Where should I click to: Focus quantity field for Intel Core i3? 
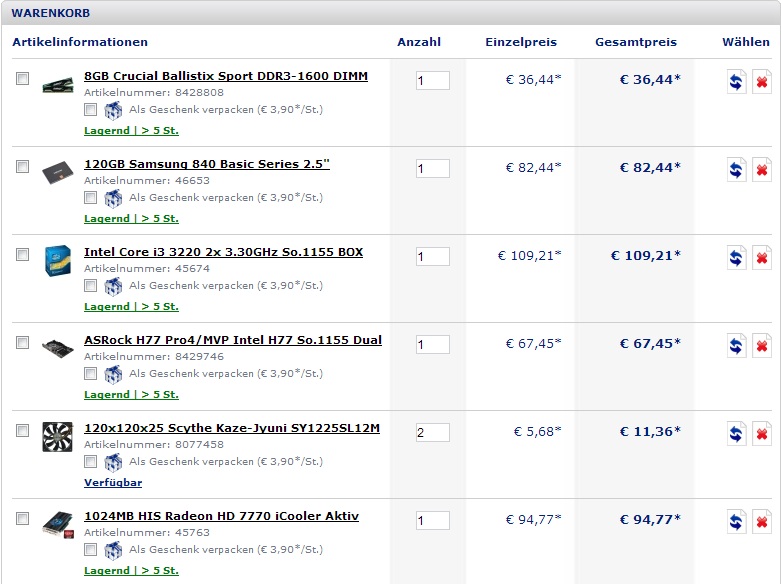point(433,257)
